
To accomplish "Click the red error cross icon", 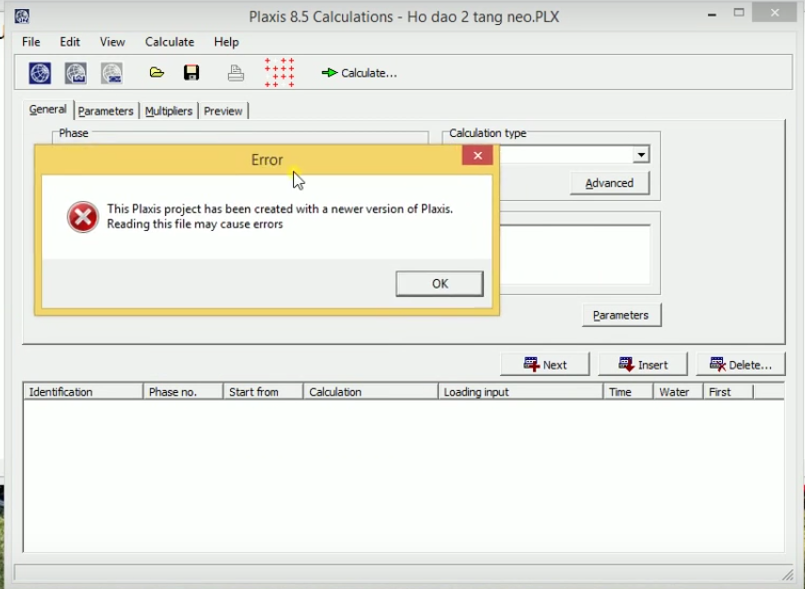I will [83, 217].
